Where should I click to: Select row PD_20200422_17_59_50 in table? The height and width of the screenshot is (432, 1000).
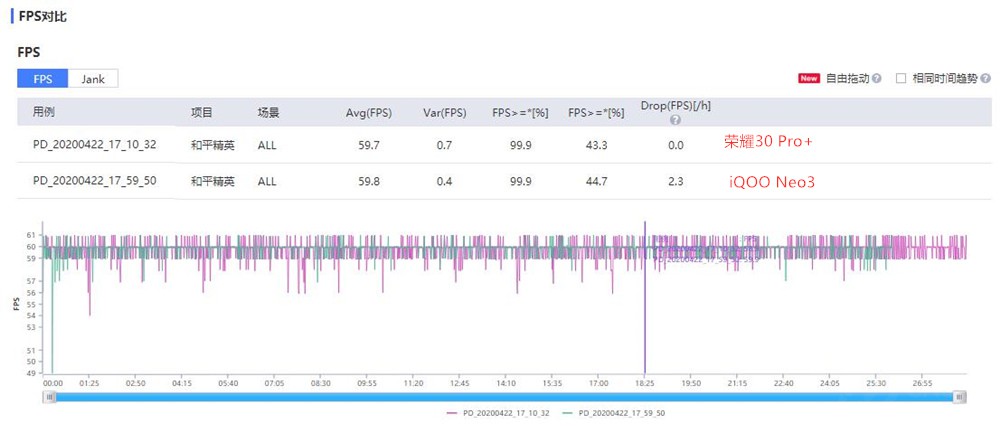click(x=504, y=181)
